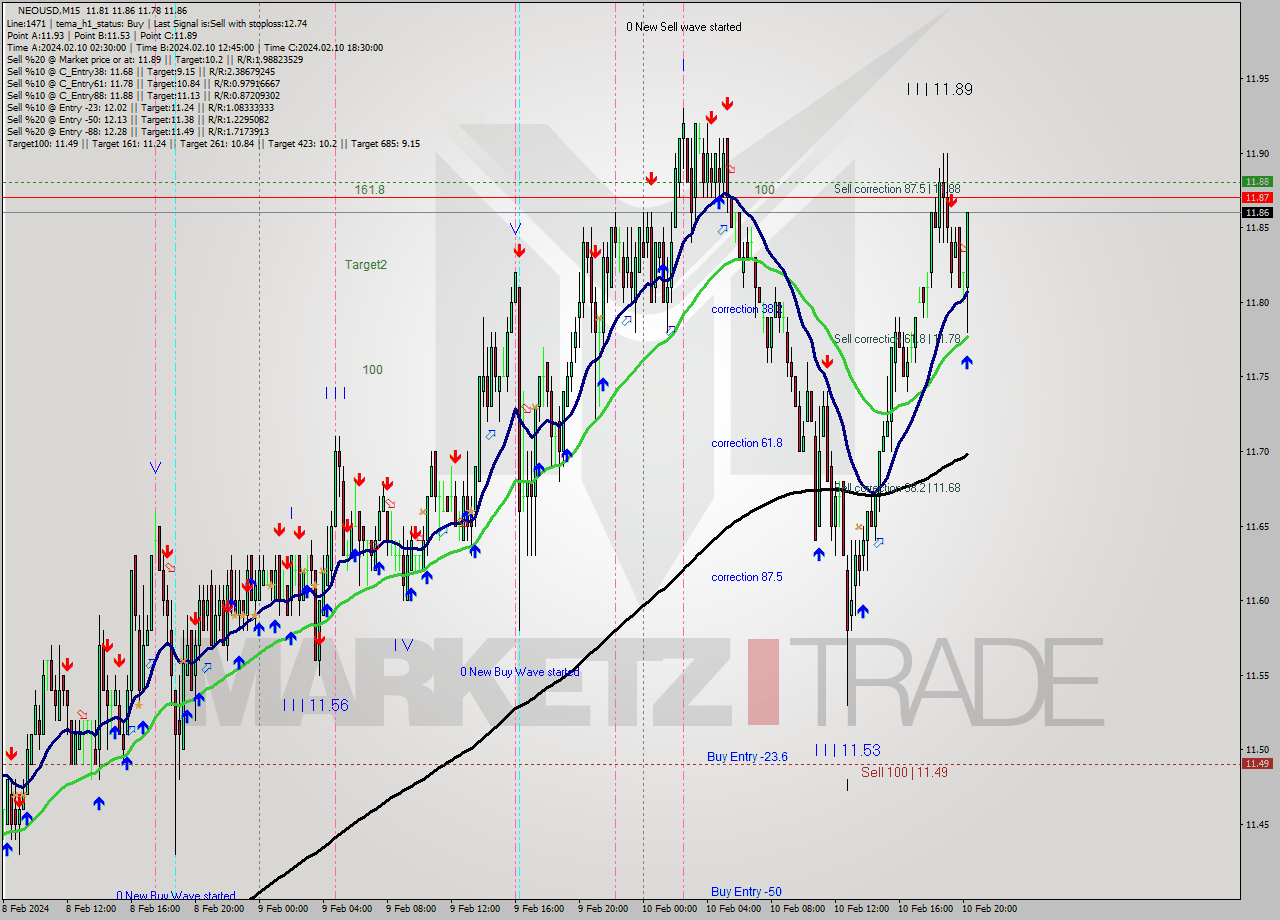Click the green 11.88 price tag
1280x920 pixels.
point(1257,181)
